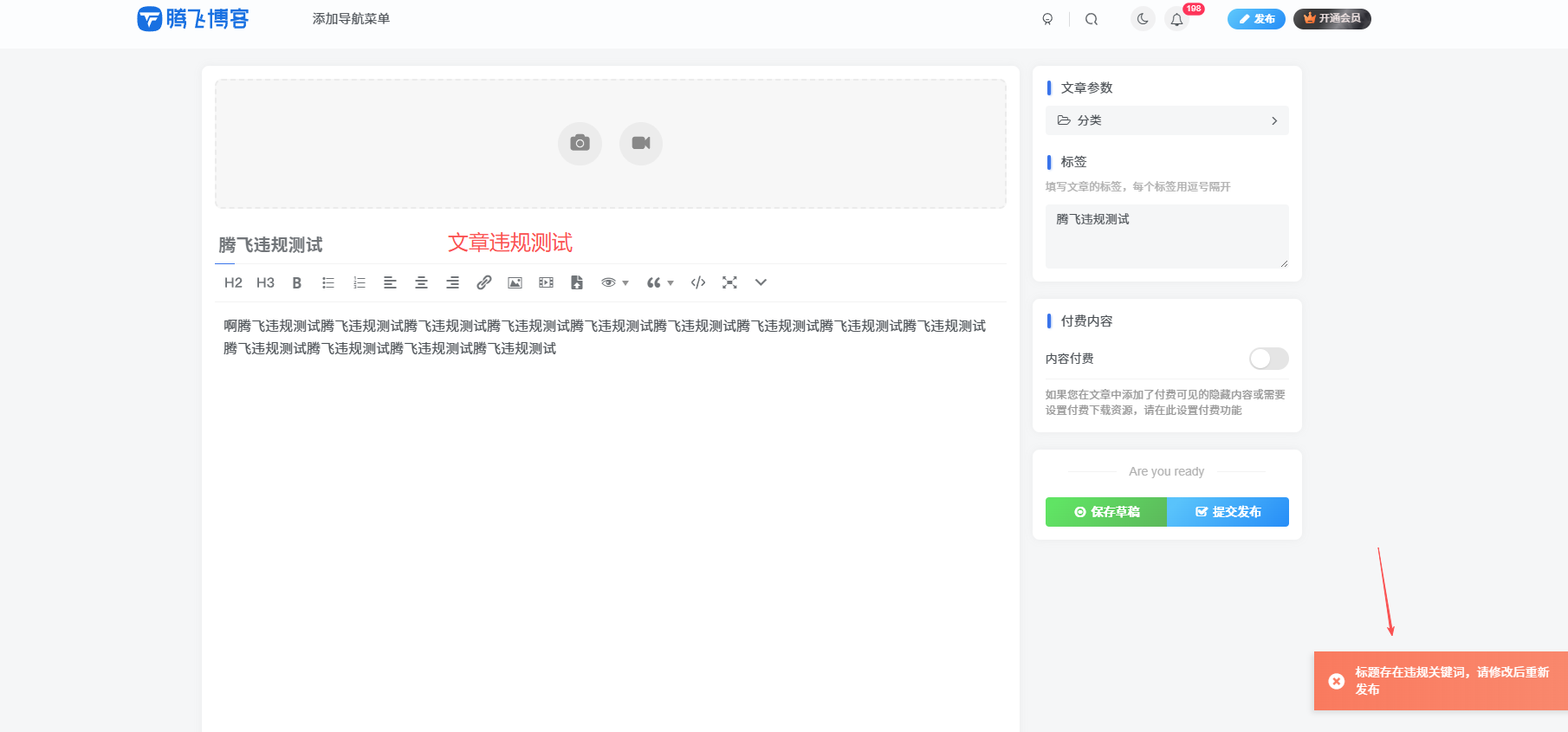Expand the 分类 category selector
This screenshot has height=732, width=1568.
(x=1167, y=120)
